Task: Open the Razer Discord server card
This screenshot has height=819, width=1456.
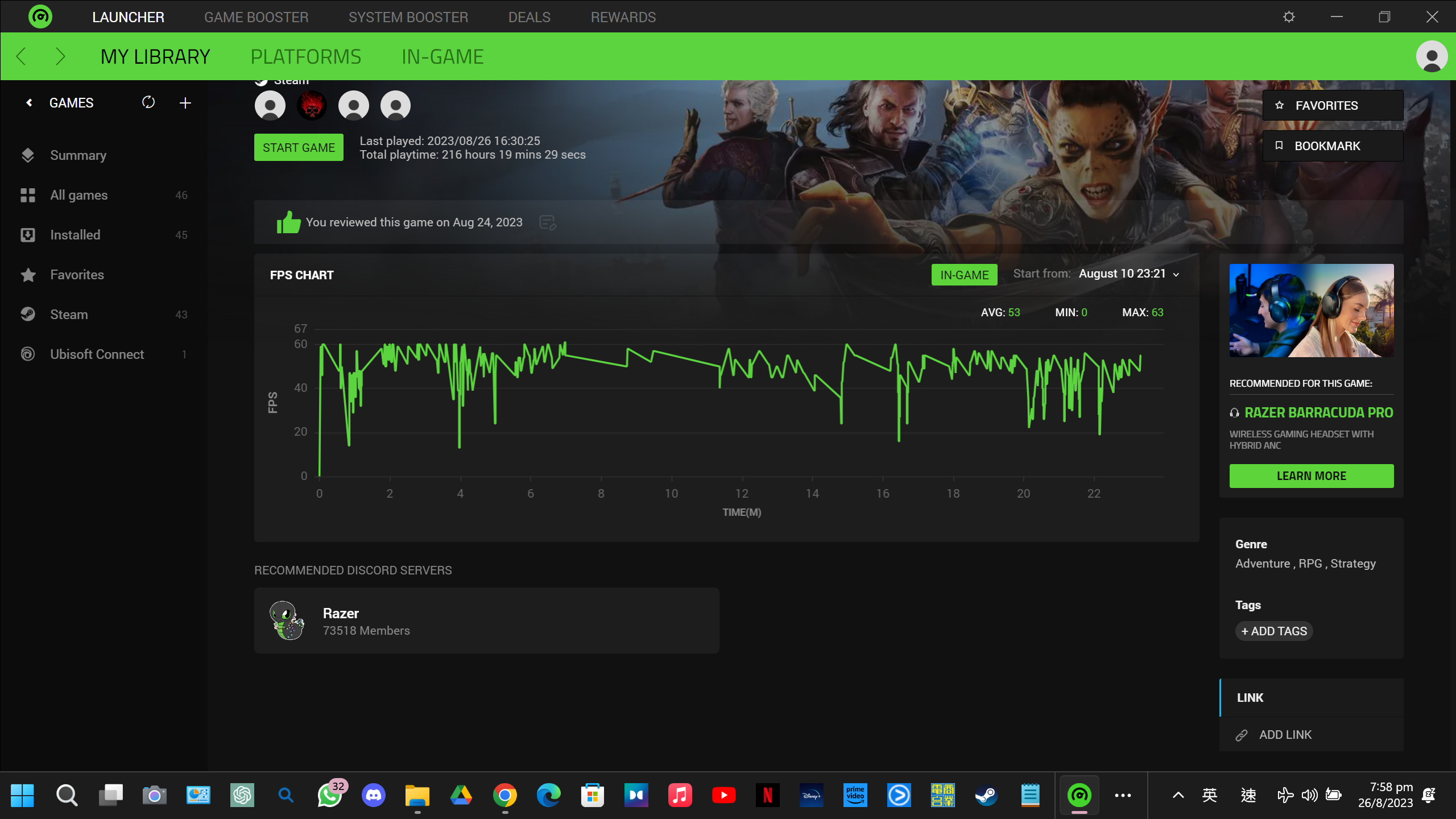Action: click(x=487, y=621)
